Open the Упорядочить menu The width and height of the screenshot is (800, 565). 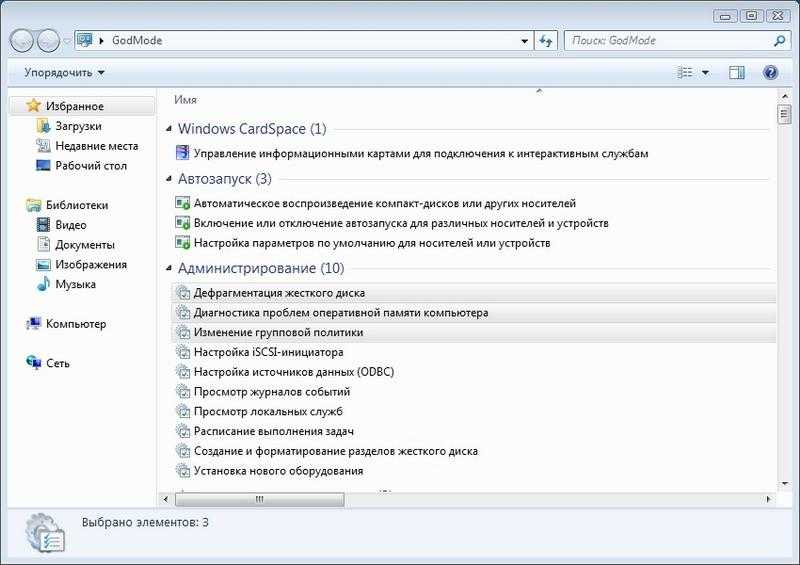click(64, 72)
